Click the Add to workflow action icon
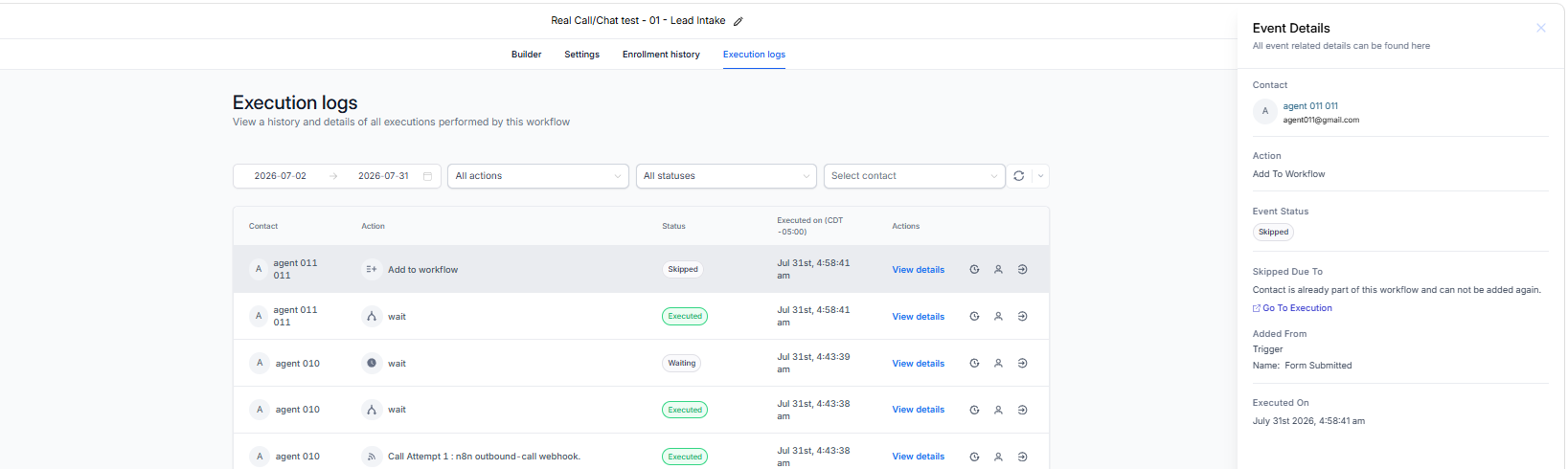This screenshot has height=469, width=1568. 372,270
